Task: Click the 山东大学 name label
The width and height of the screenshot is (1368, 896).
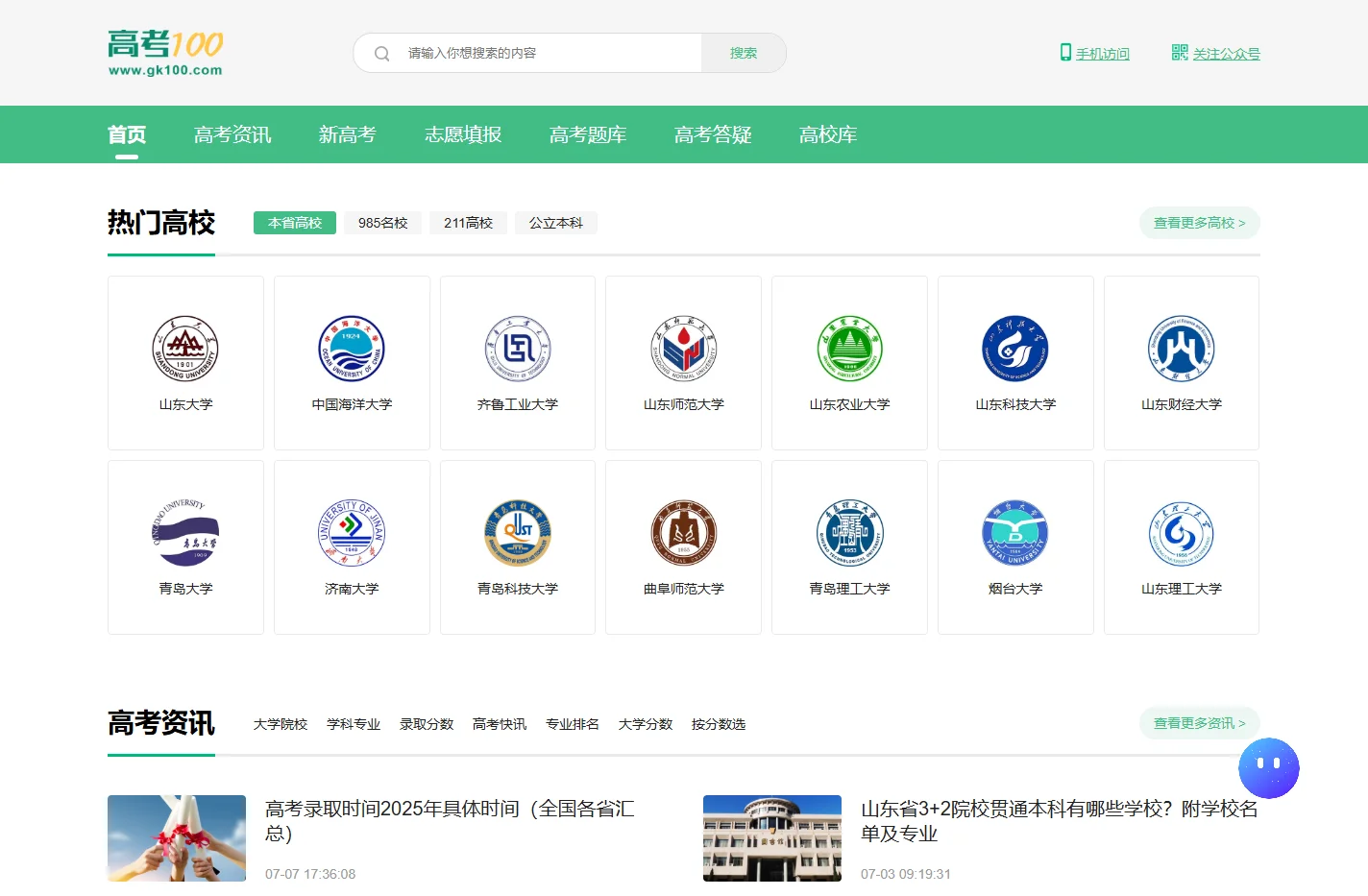Action: (185, 404)
